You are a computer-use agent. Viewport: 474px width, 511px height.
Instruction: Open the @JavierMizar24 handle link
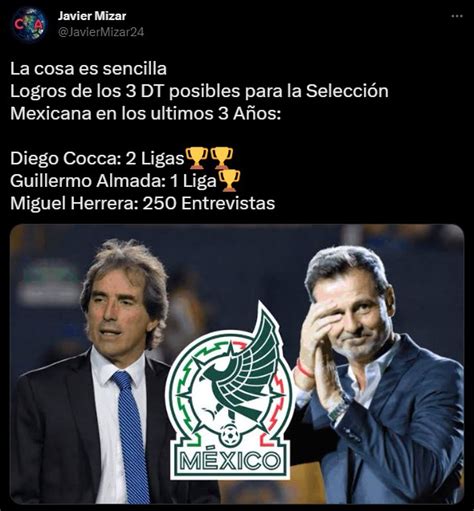[101, 32]
